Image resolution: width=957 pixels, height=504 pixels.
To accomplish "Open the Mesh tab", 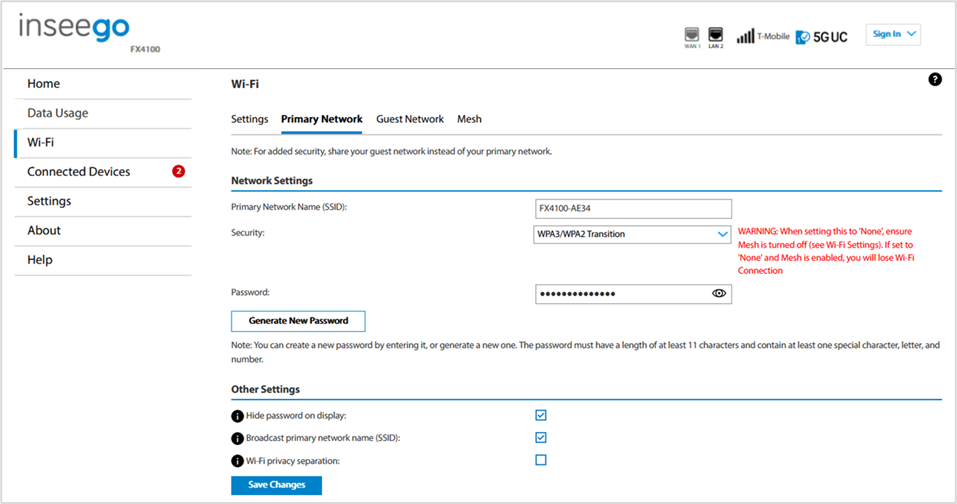I will (x=469, y=119).
